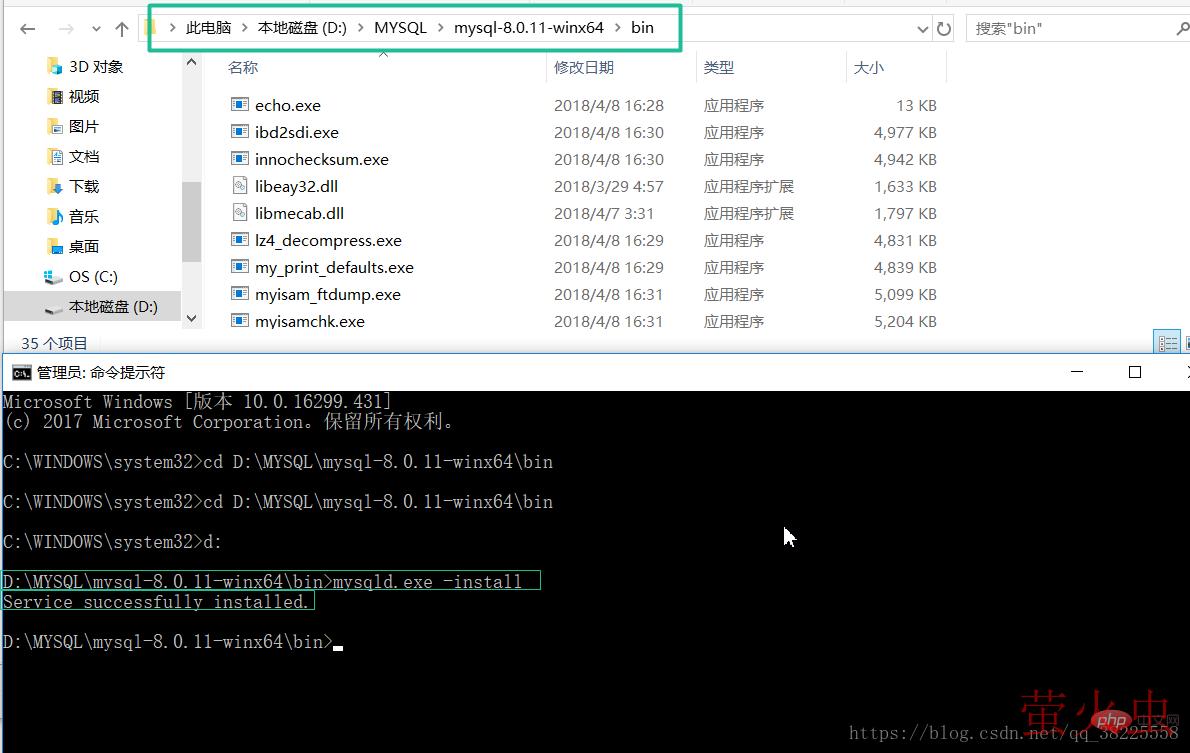Image resolution: width=1190 pixels, height=753 pixels.
Task: Refresh the bin folder view
Action: (943, 29)
